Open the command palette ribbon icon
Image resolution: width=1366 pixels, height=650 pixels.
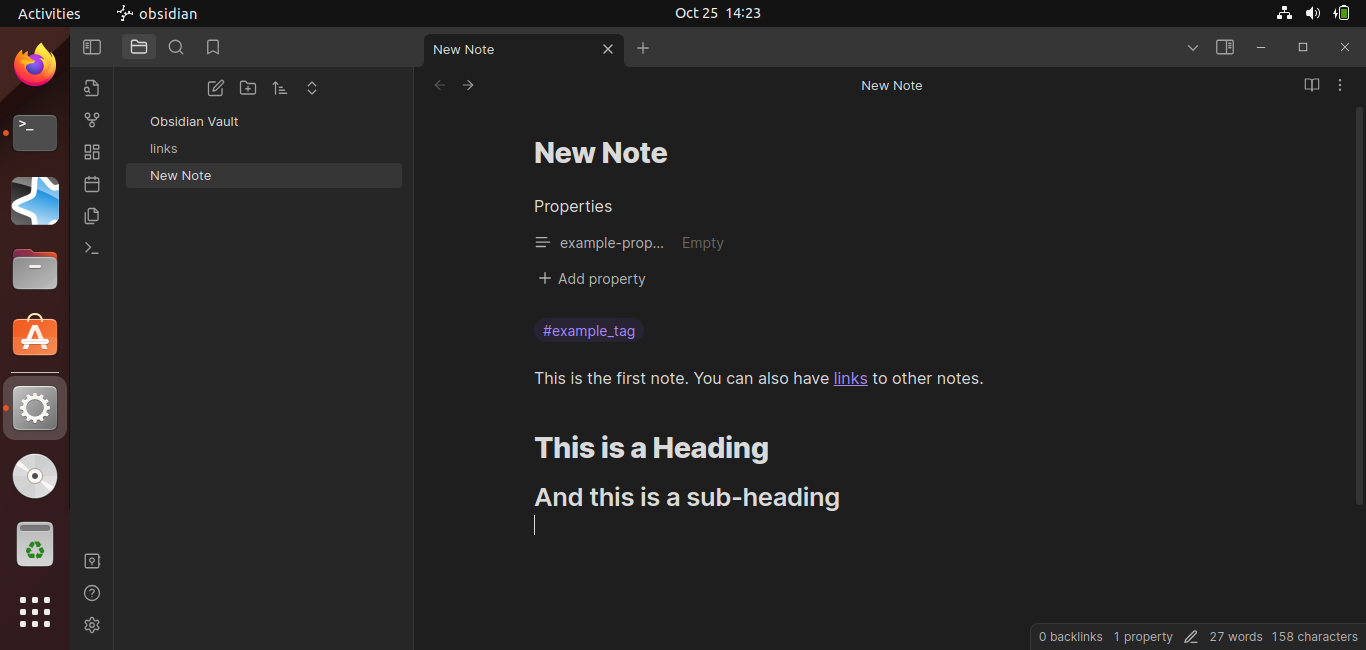click(92, 248)
